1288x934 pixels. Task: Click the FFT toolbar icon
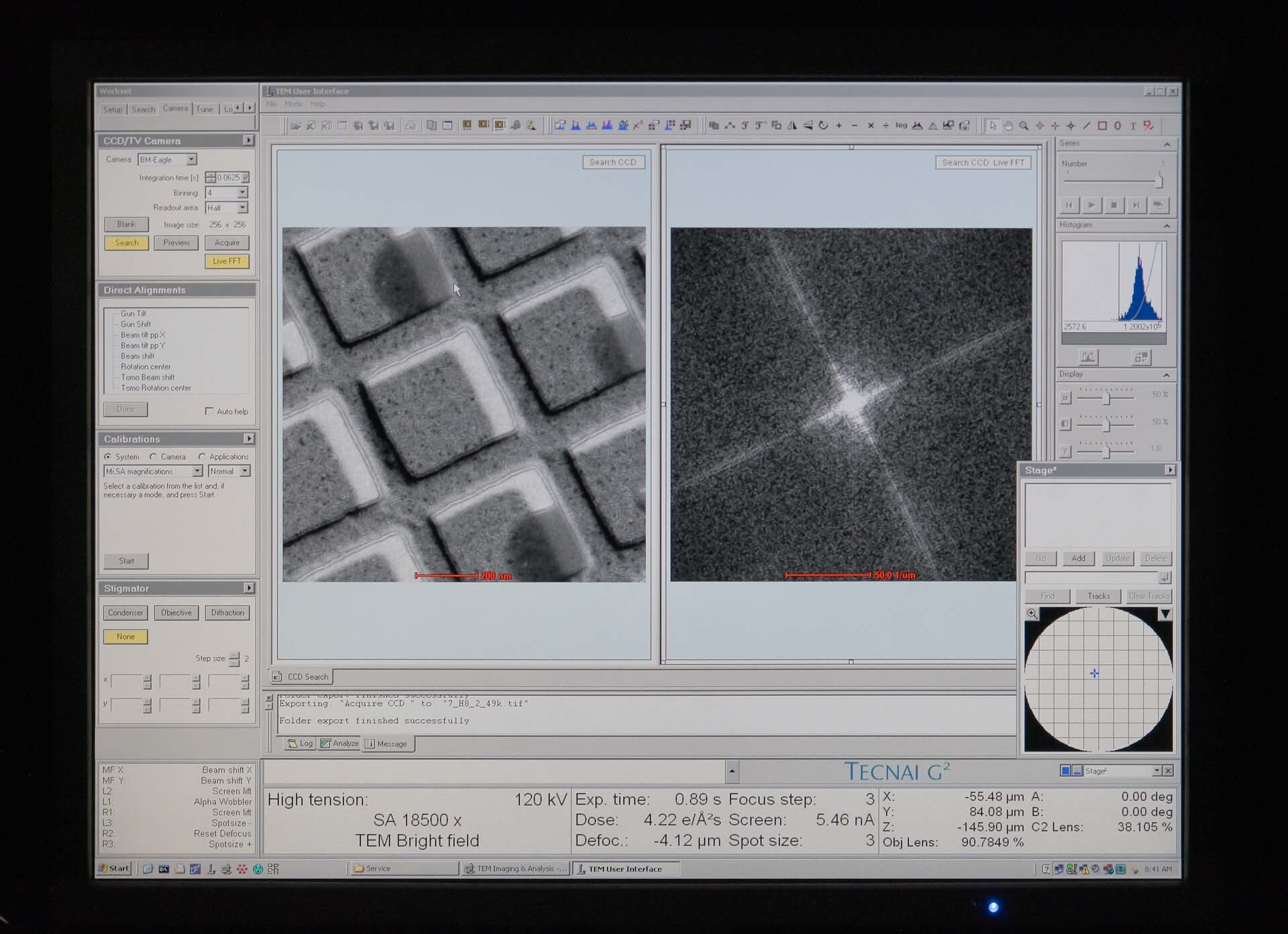coord(745,125)
